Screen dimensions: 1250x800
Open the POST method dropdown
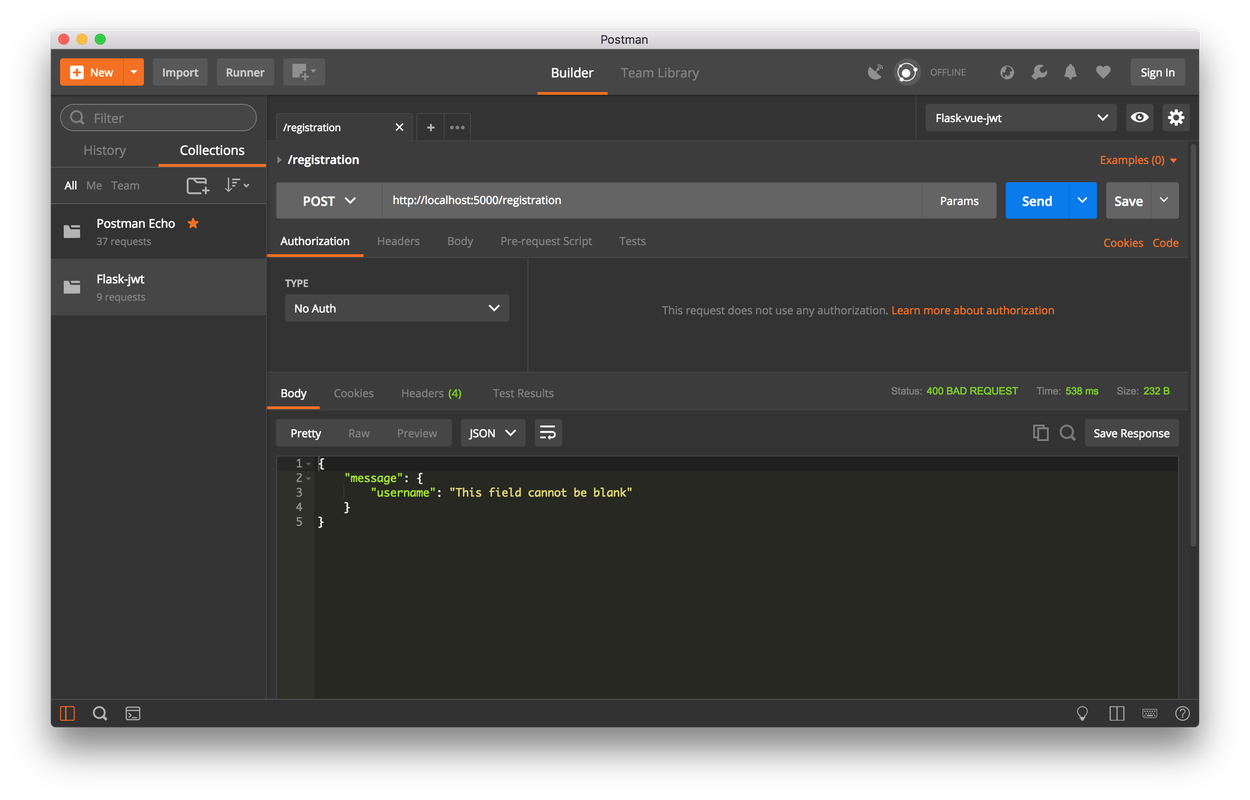pyautogui.click(x=329, y=201)
